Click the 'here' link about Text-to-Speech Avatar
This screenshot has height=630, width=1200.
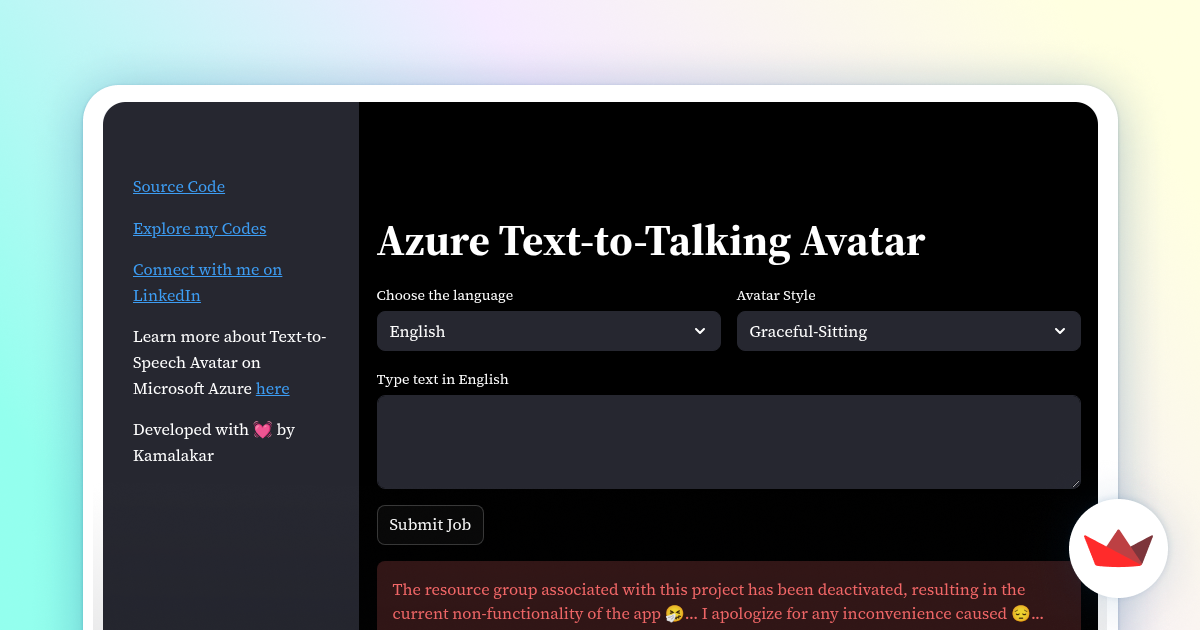coord(272,389)
